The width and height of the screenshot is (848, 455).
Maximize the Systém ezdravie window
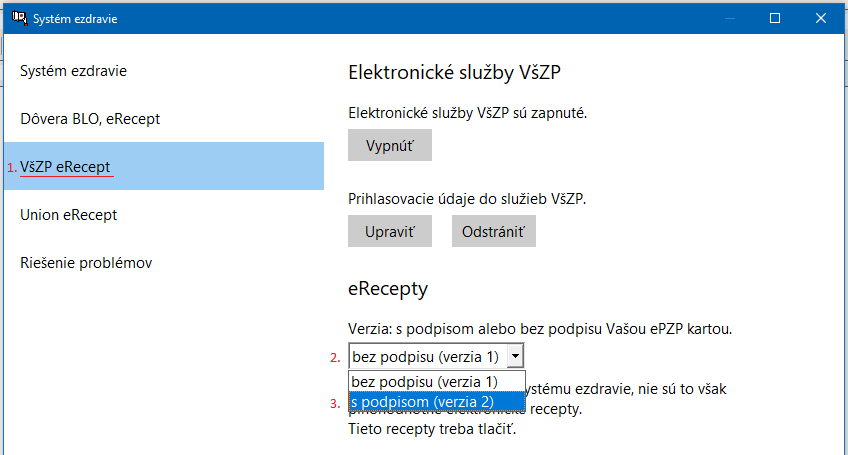click(775, 18)
